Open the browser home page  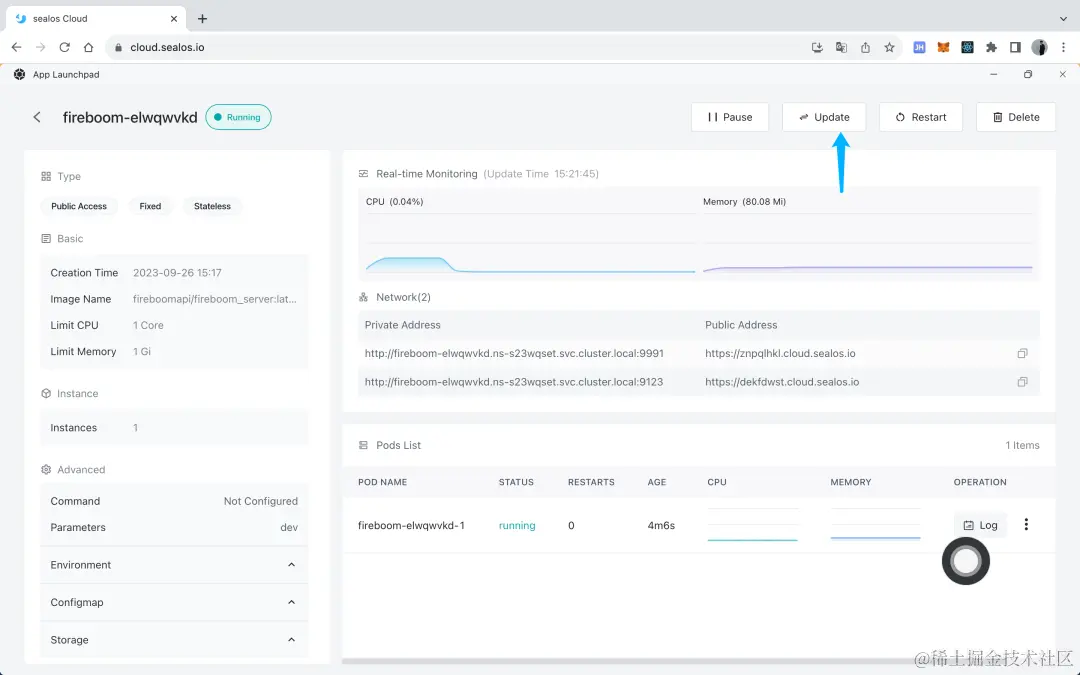[88, 48]
